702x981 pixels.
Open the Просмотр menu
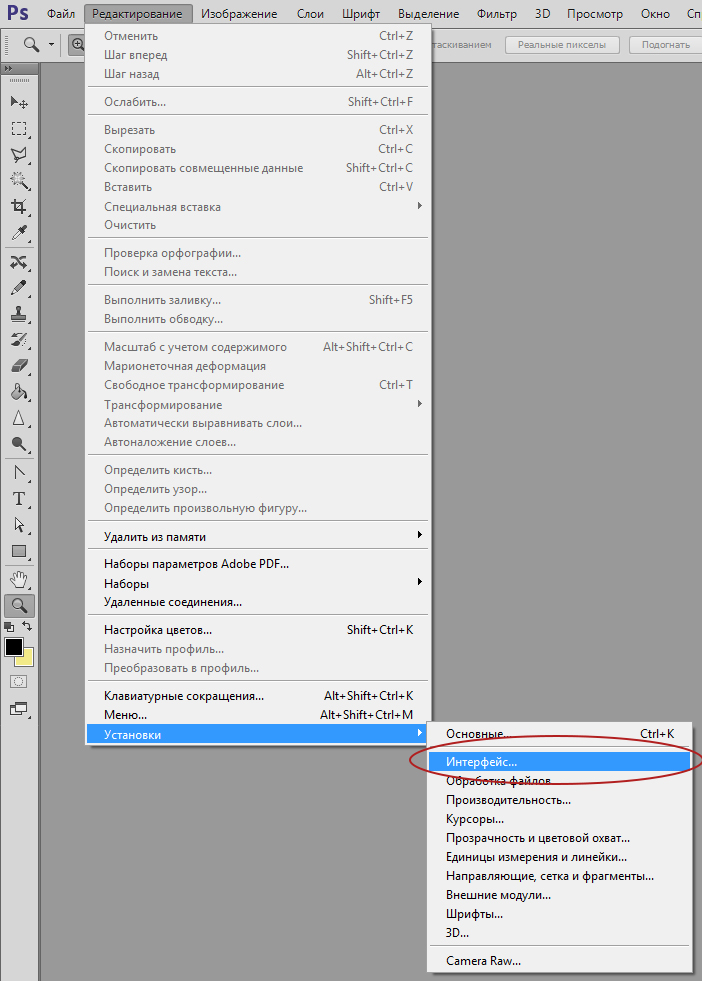coord(595,13)
